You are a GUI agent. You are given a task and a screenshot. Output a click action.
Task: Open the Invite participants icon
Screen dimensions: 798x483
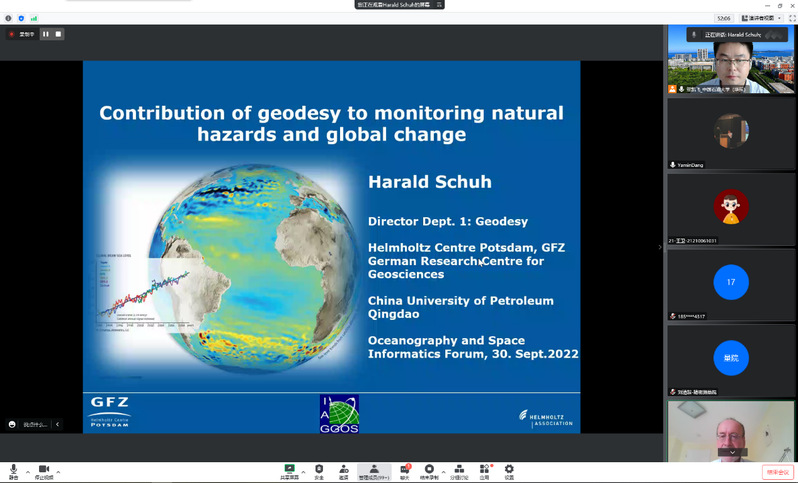pyautogui.click(x=344, y=470)
